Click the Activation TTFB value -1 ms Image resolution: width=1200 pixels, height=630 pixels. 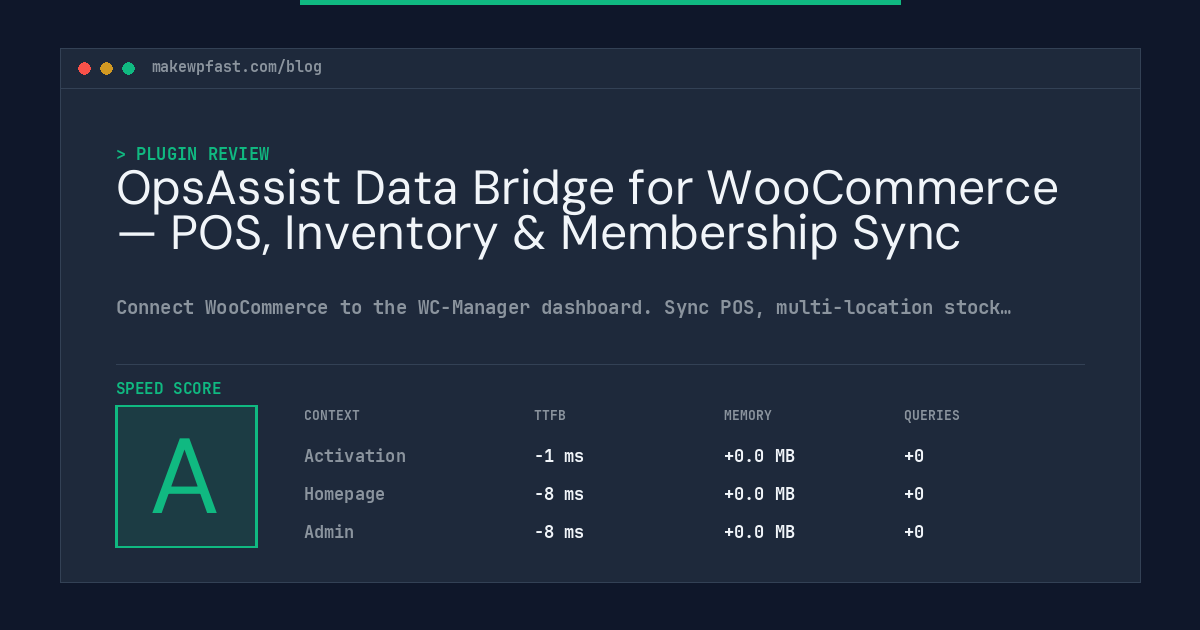click(559, 456)
